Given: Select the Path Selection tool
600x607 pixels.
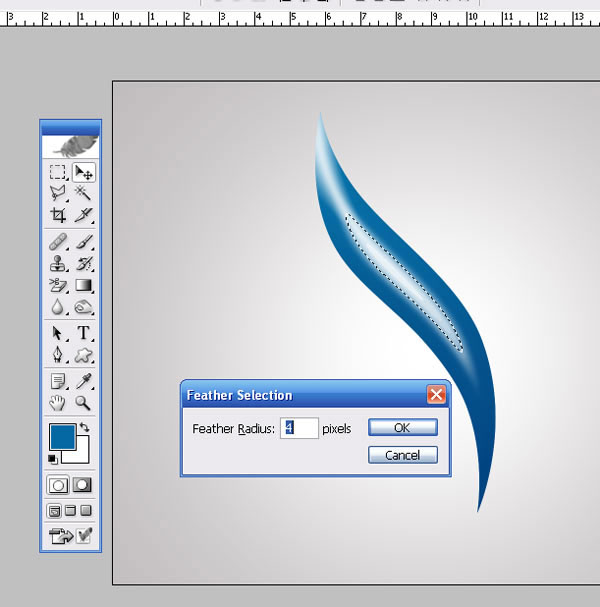Looking at the screenshot, I should pos(58,333).
